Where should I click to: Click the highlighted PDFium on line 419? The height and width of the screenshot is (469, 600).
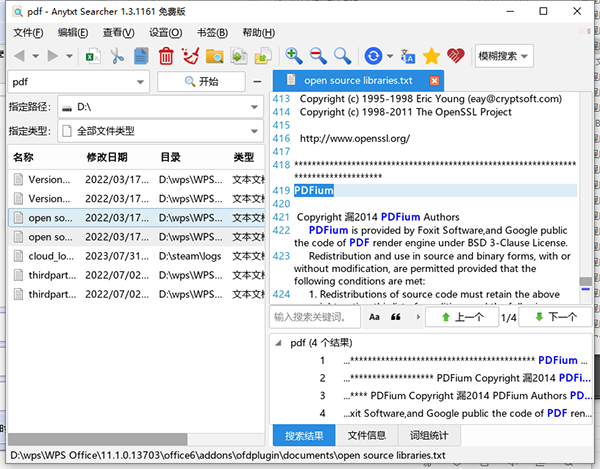tap(314, 190)
